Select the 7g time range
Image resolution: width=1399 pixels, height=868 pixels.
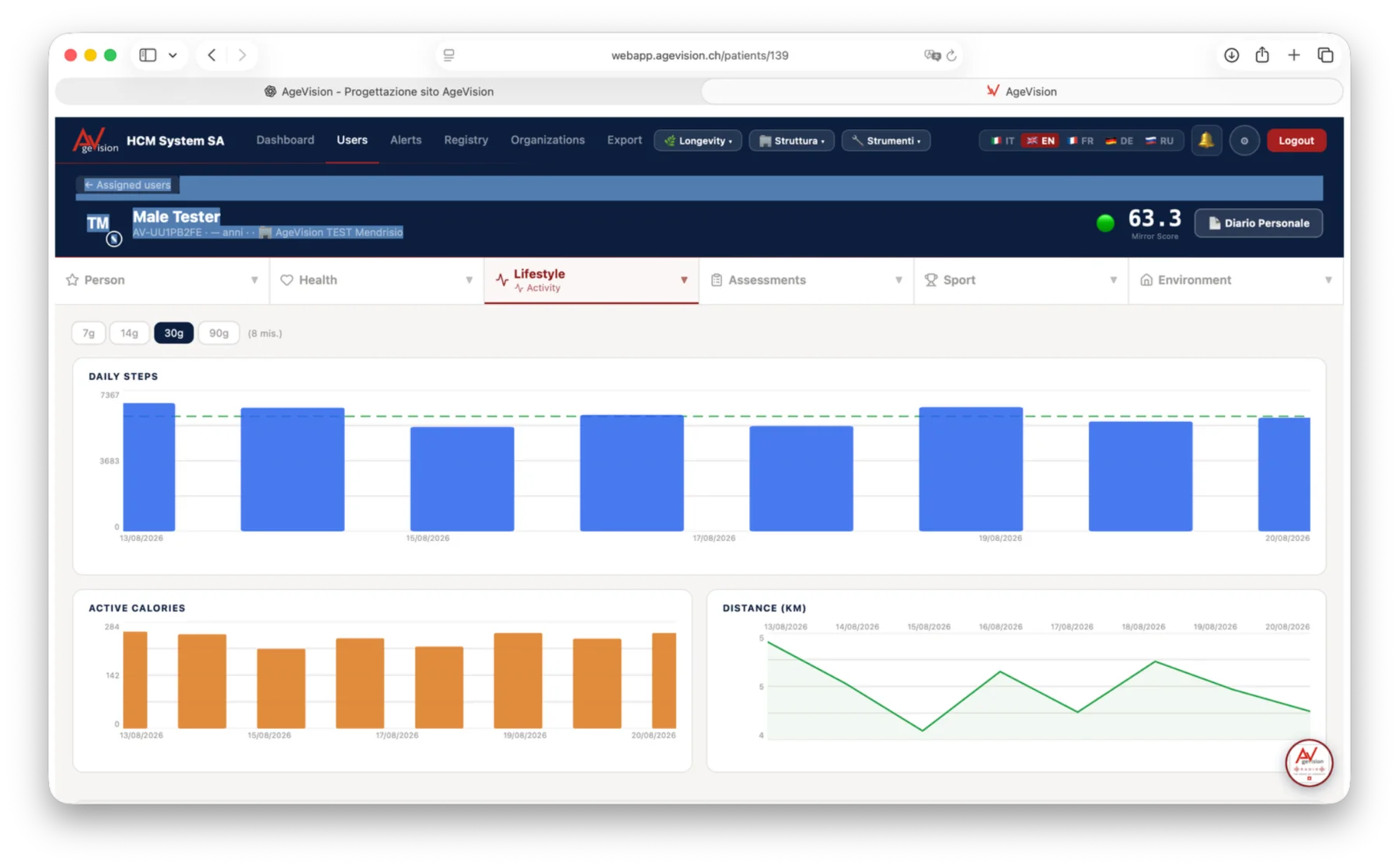(x=89, y=333)
